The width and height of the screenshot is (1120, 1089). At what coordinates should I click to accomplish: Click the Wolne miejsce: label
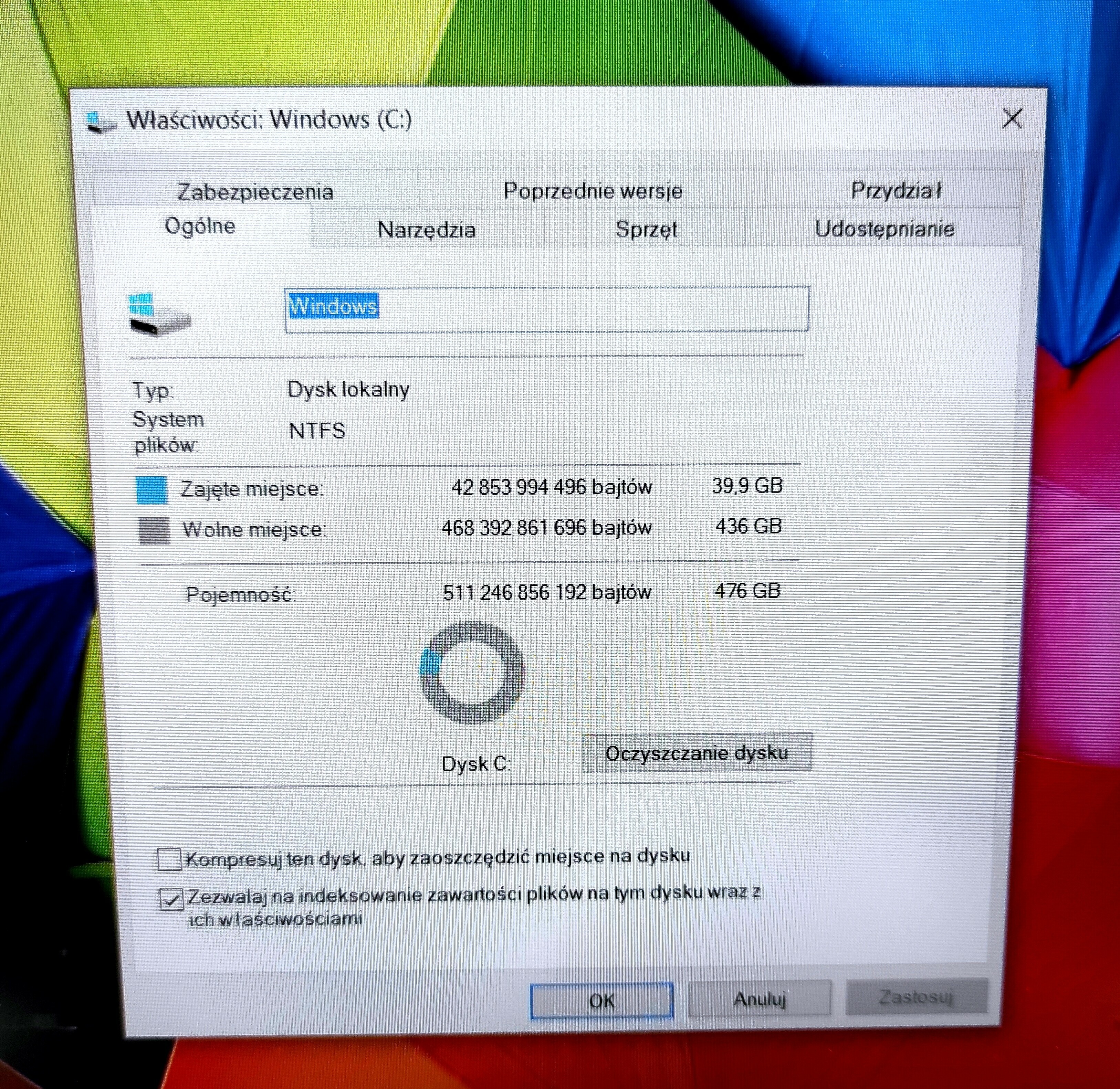(x=254, y=530)
